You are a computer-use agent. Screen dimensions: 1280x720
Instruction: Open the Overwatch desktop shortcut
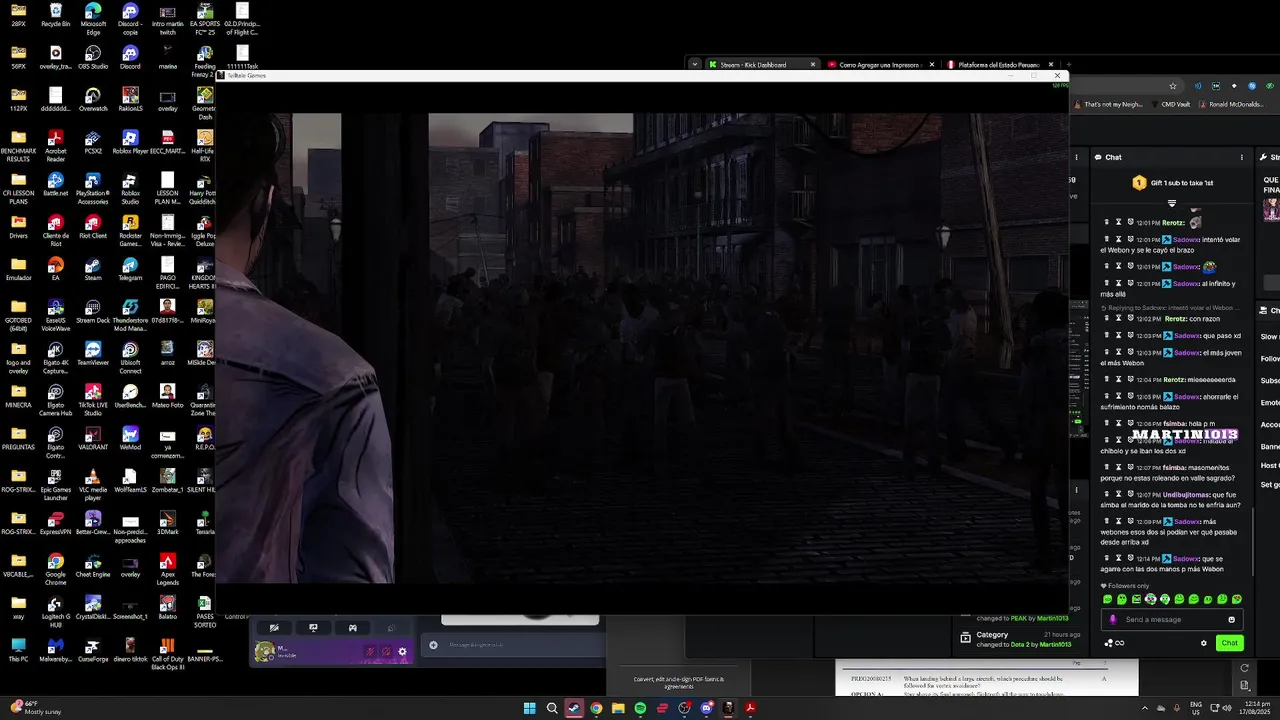pyautogui.click(x=93, y=100)
